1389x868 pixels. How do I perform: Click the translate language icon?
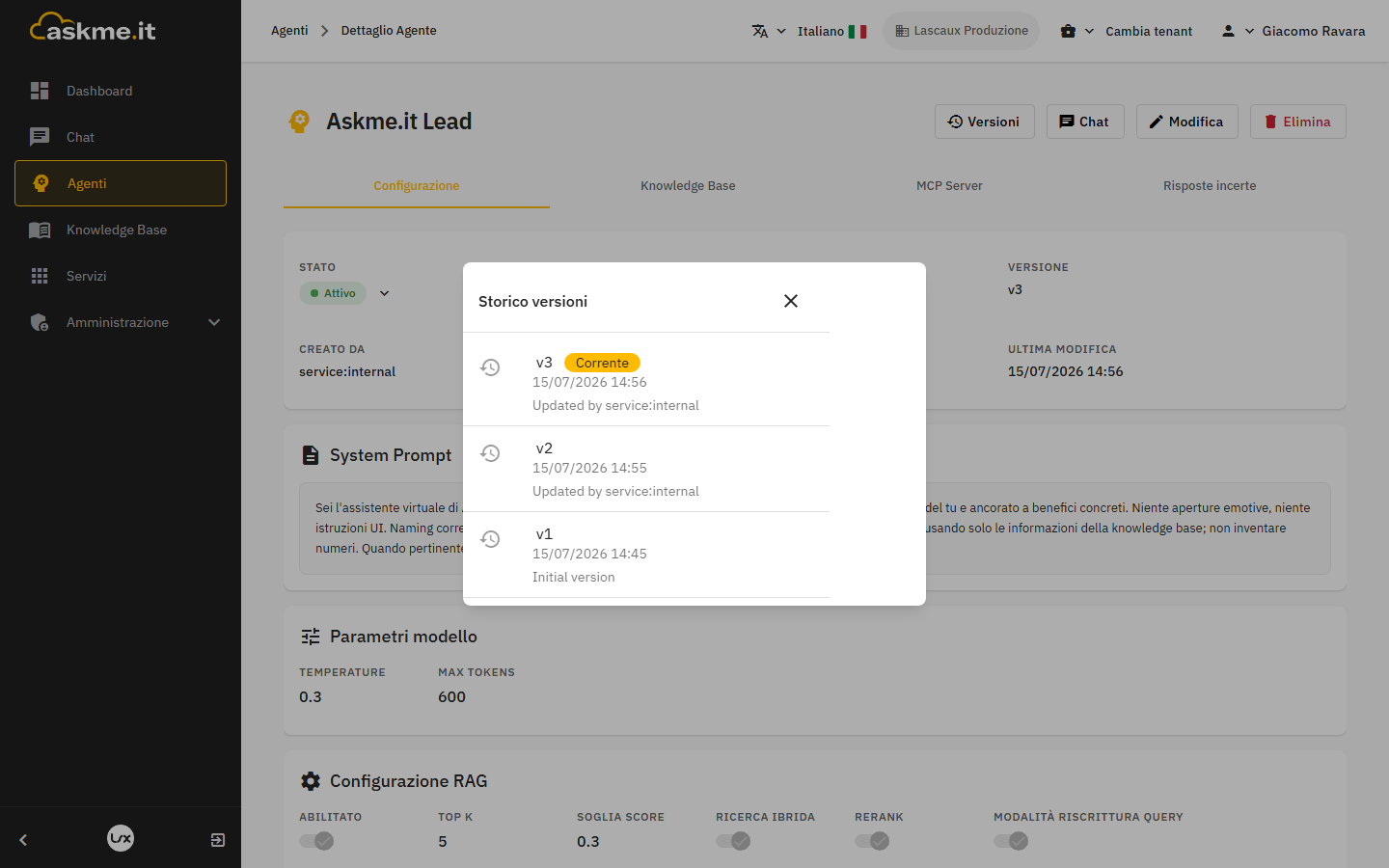760,31
